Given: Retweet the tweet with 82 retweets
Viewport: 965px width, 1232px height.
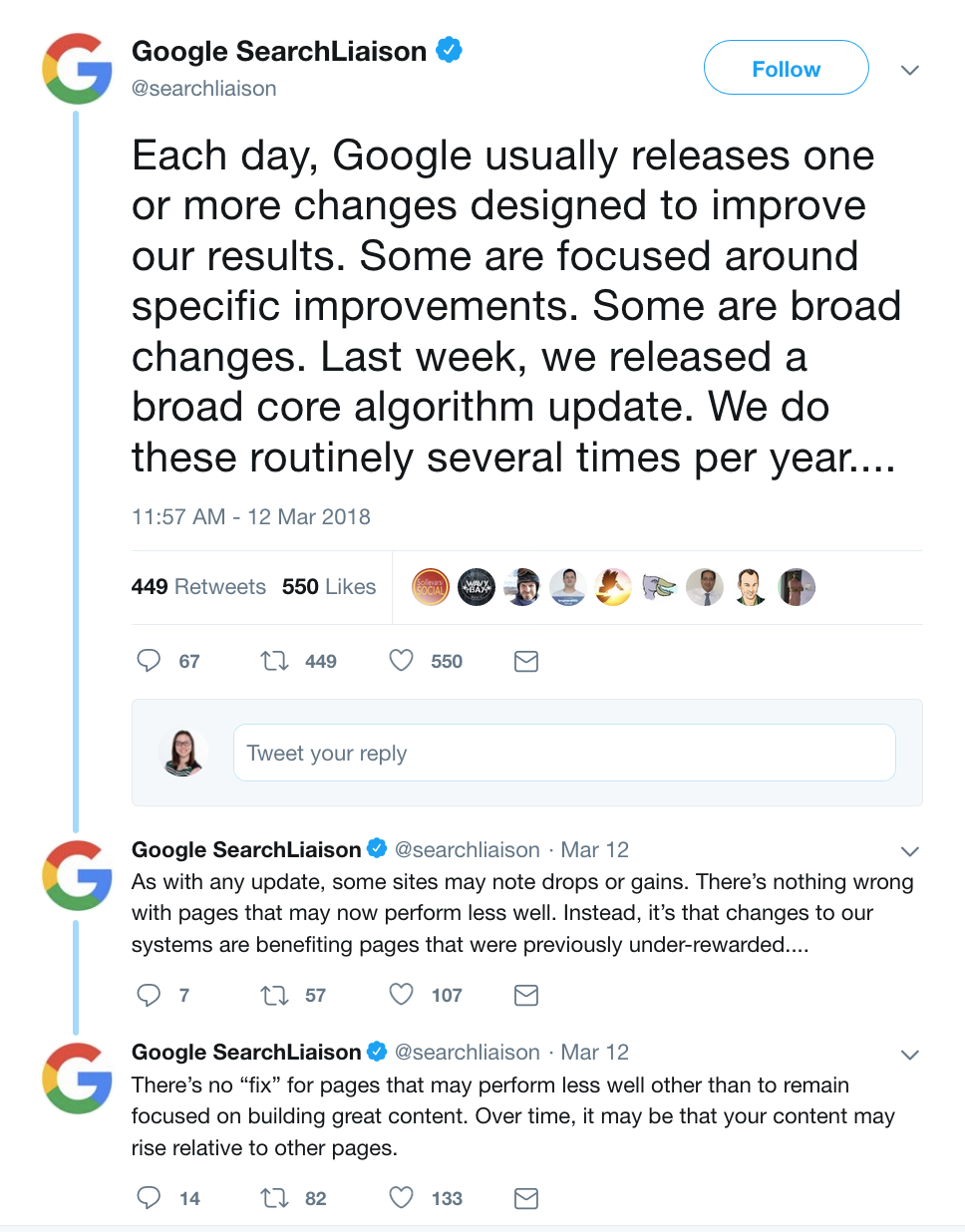Looking at the screenshot, I should (274, 1198).
